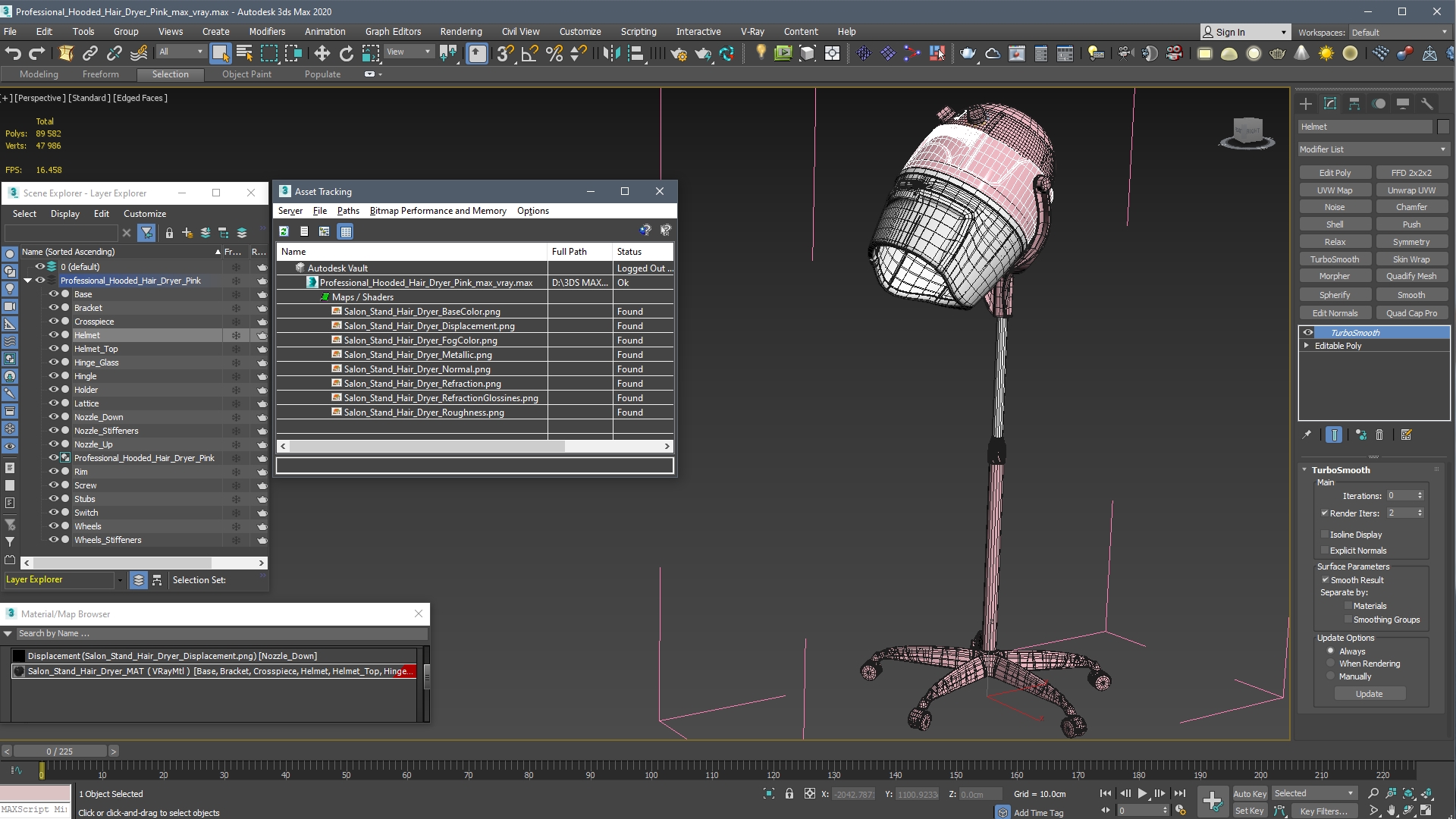Collapse Professional_Hooded_Hair_Dryer_Pink layer tree

coord(28,281)
